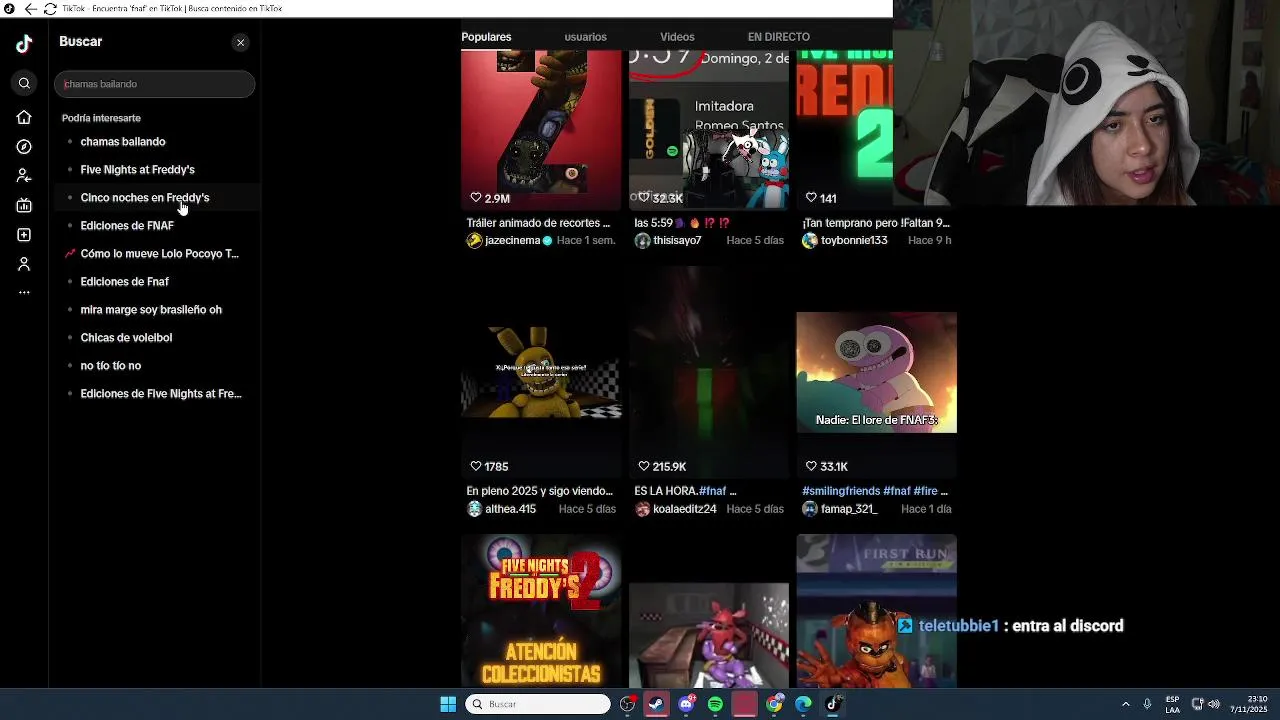Open Atención Coleccionistas Freddy's 2 thumbnail
Image resolution: width=1280 pixels, height=720 pixels.
coord(541,611)
